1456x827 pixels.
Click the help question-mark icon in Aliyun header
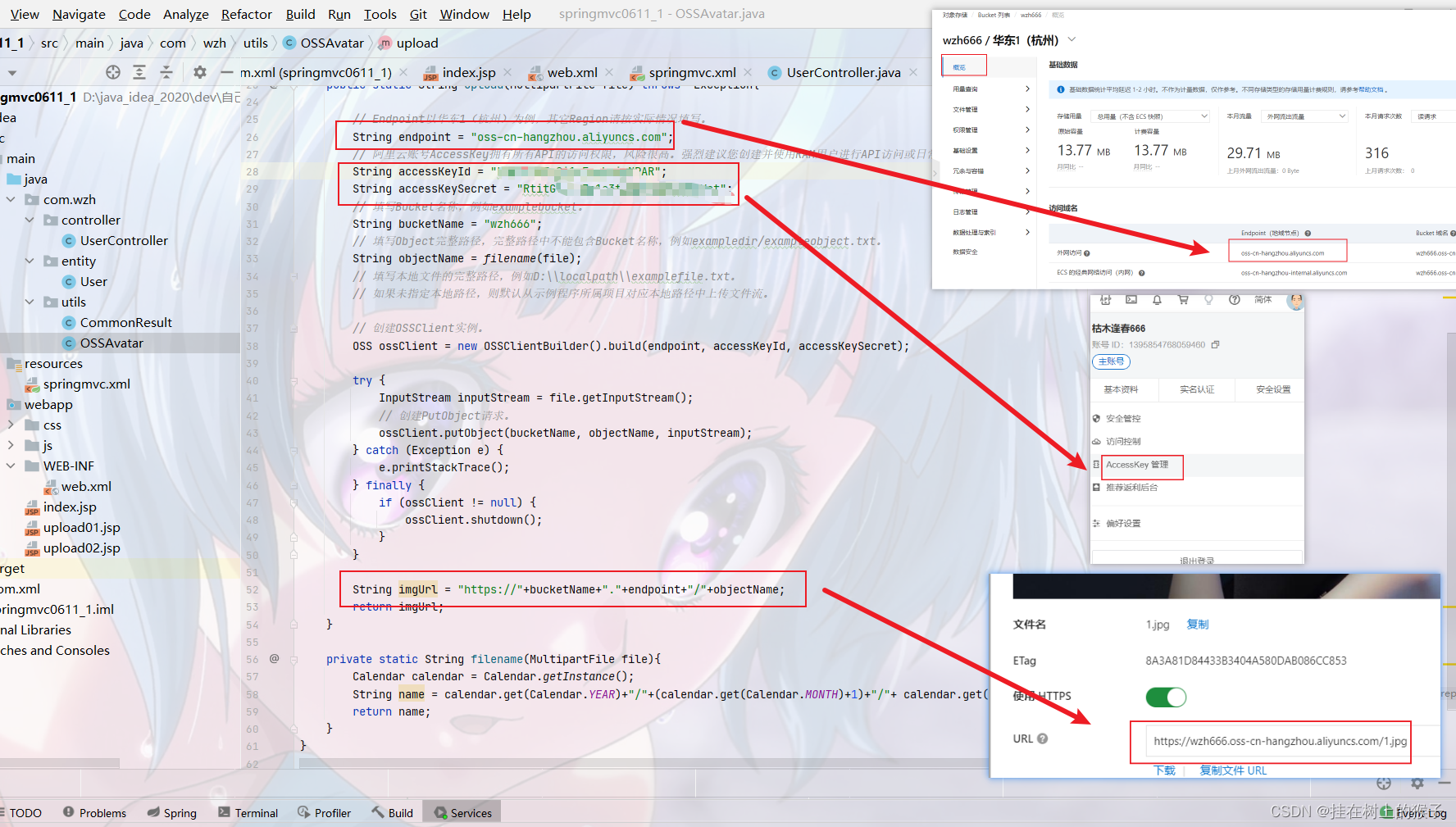(x=1235, y=302)
